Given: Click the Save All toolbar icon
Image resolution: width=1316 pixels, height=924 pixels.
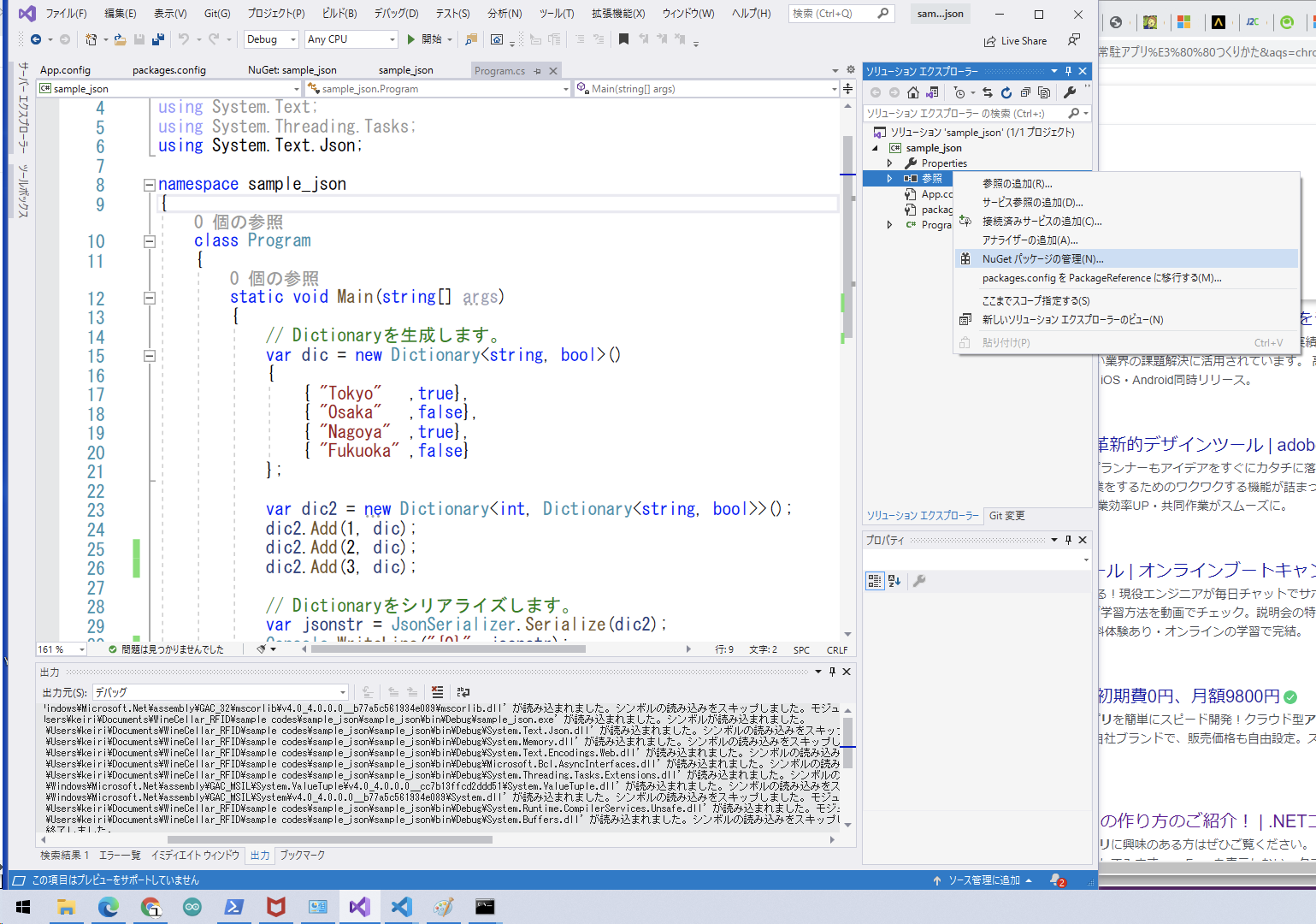Looking at the screenshot, I should (x=157, y=39).
